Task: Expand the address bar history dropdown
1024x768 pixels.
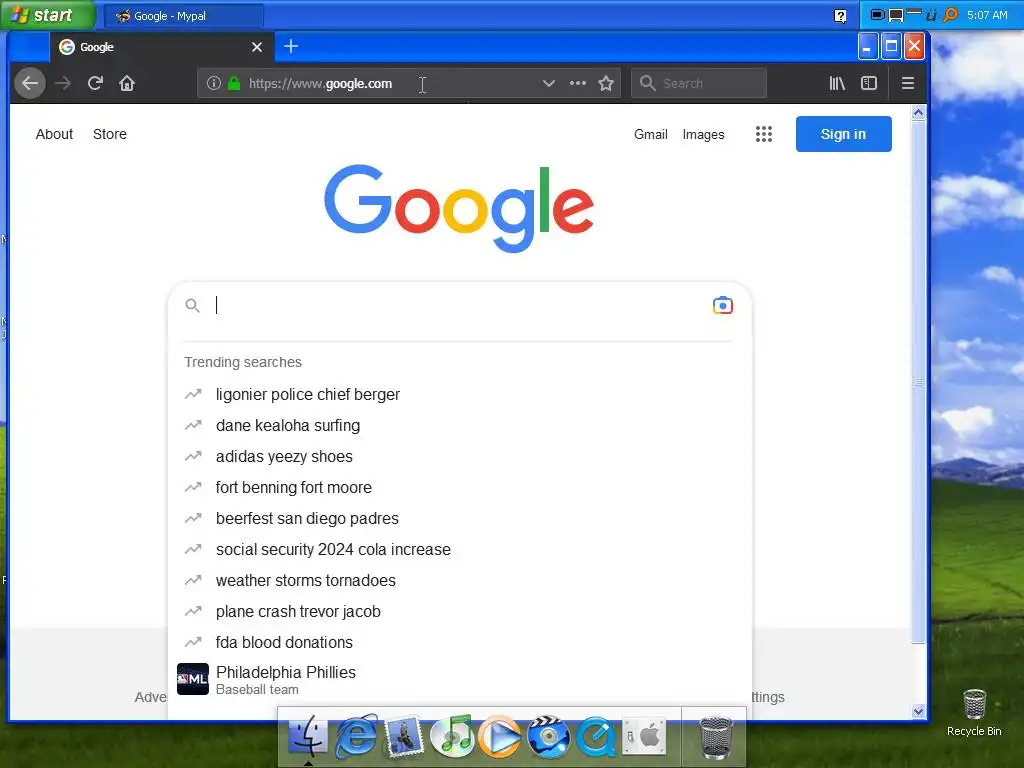Action: tap(549, 83)
